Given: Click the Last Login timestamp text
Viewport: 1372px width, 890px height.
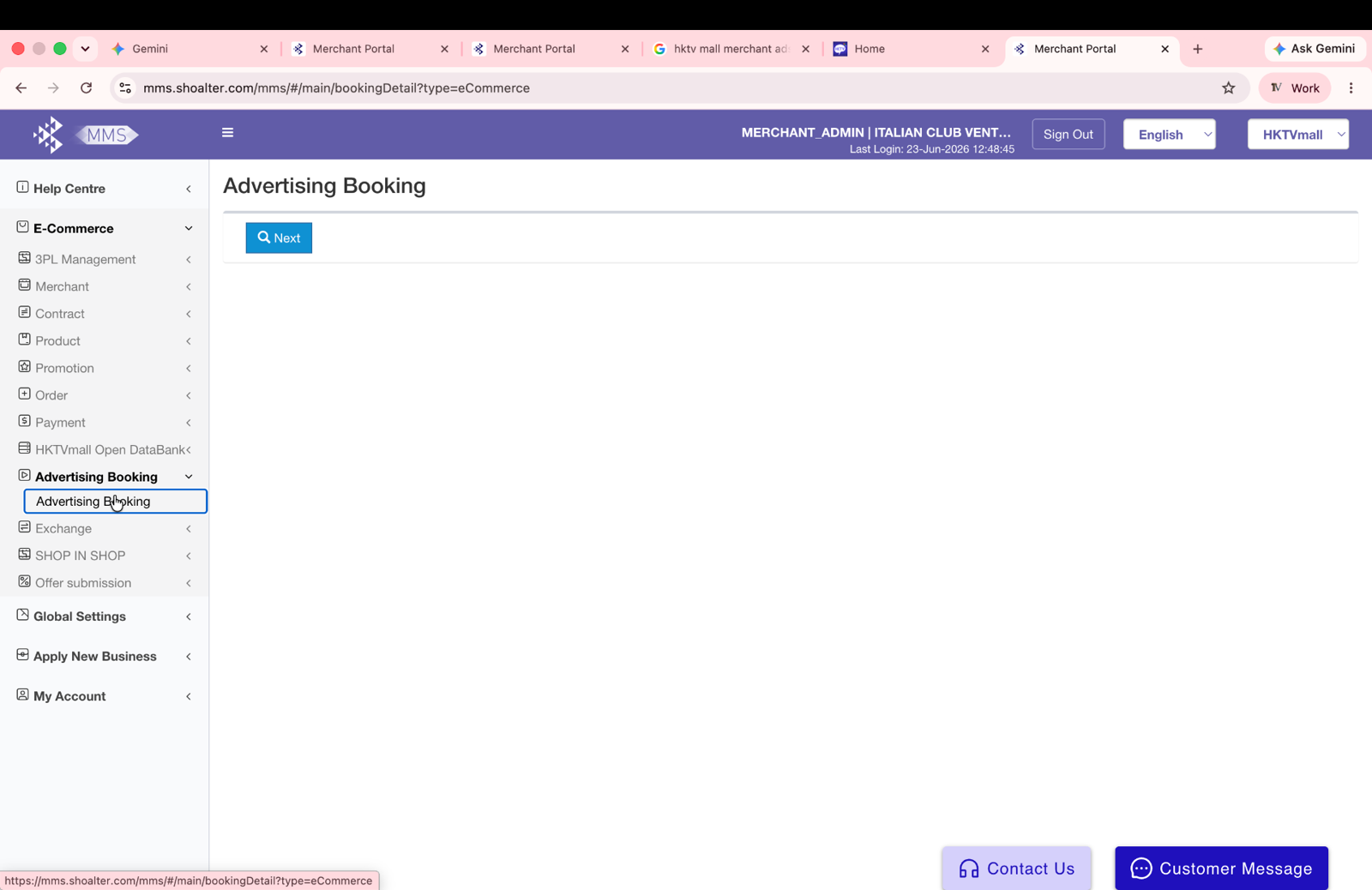Looking at the screenshot, I should (x=931, y=149).
